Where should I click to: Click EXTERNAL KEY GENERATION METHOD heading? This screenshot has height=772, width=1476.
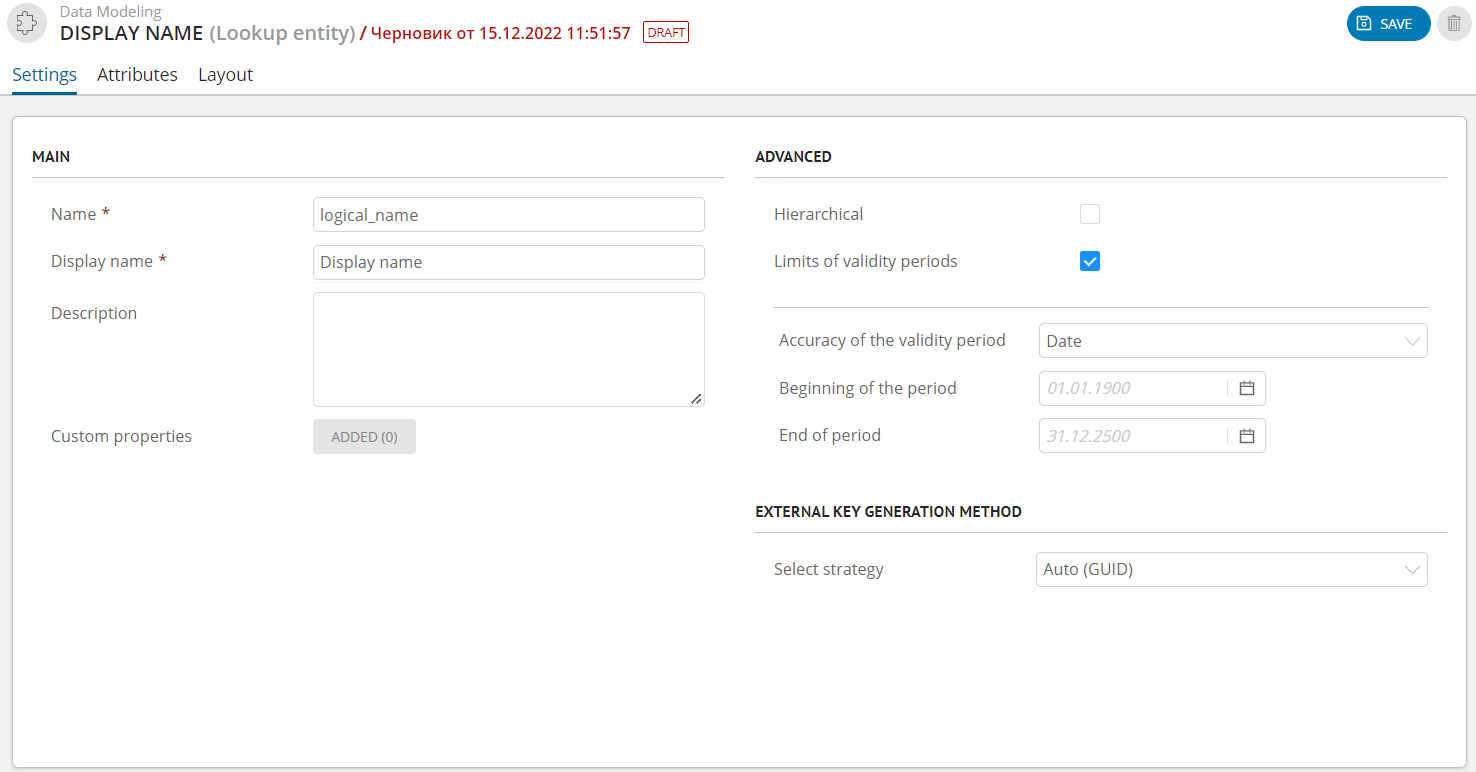[x=888, y=512]
